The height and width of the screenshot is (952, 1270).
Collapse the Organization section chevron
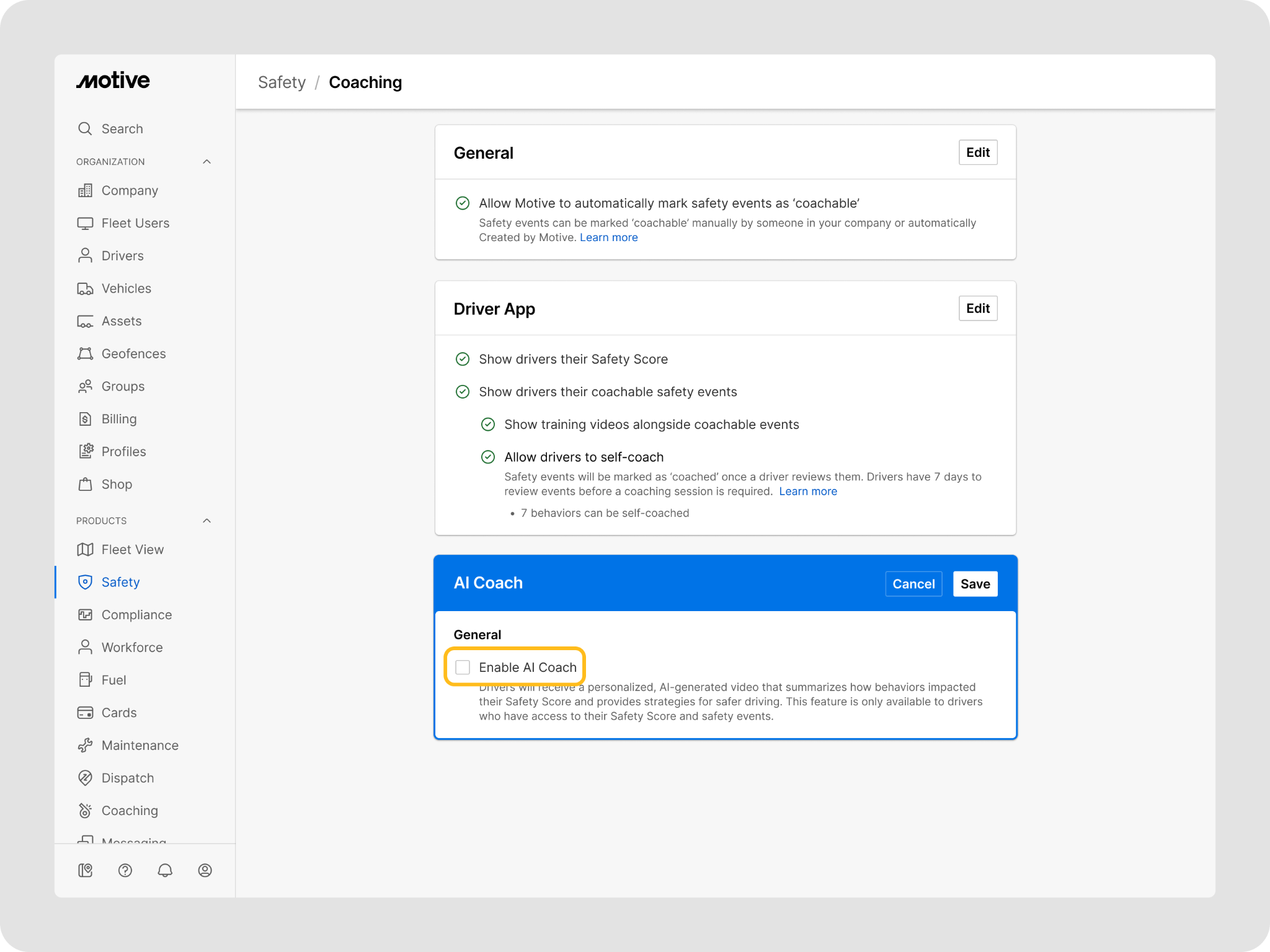pyautogui.click(x=207, y=162)
